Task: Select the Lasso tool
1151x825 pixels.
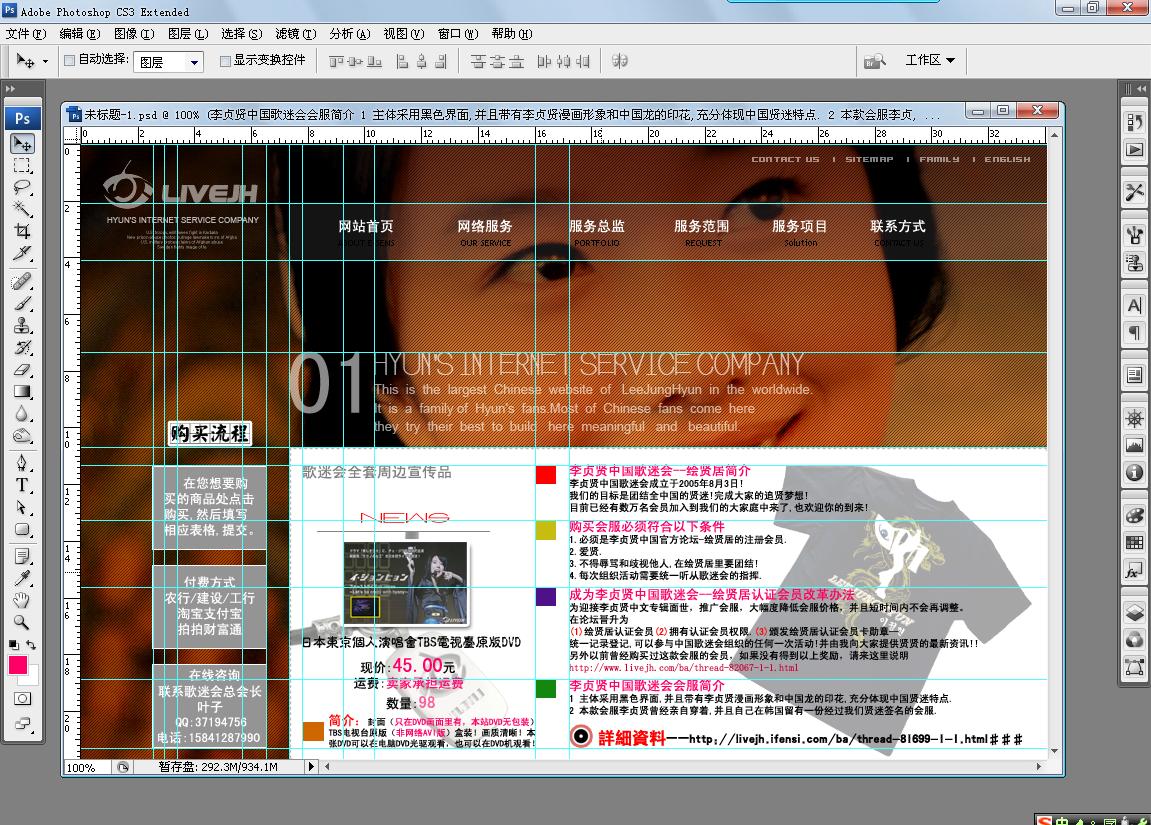Action: (x=22, y=188)
